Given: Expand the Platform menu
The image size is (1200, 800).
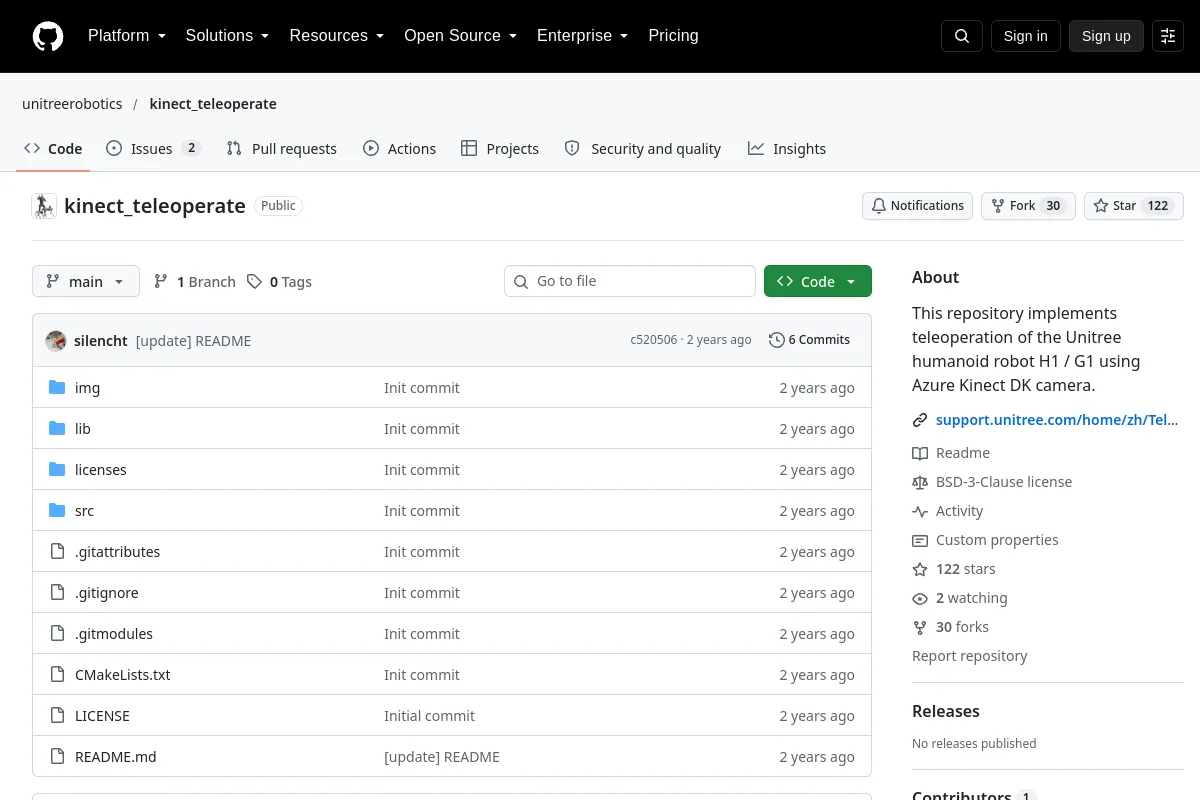Looking at the screenshot, I should (127, 36).
